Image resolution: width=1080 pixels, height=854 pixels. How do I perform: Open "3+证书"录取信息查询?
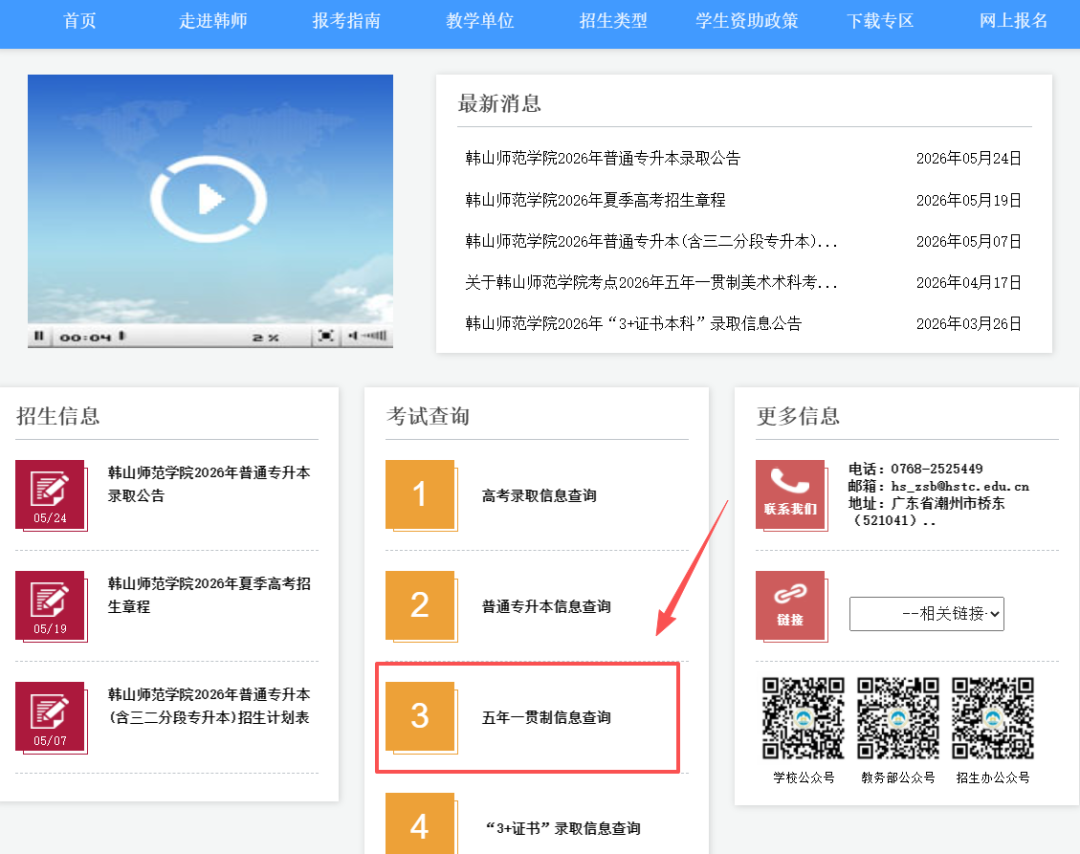[563, 828]
